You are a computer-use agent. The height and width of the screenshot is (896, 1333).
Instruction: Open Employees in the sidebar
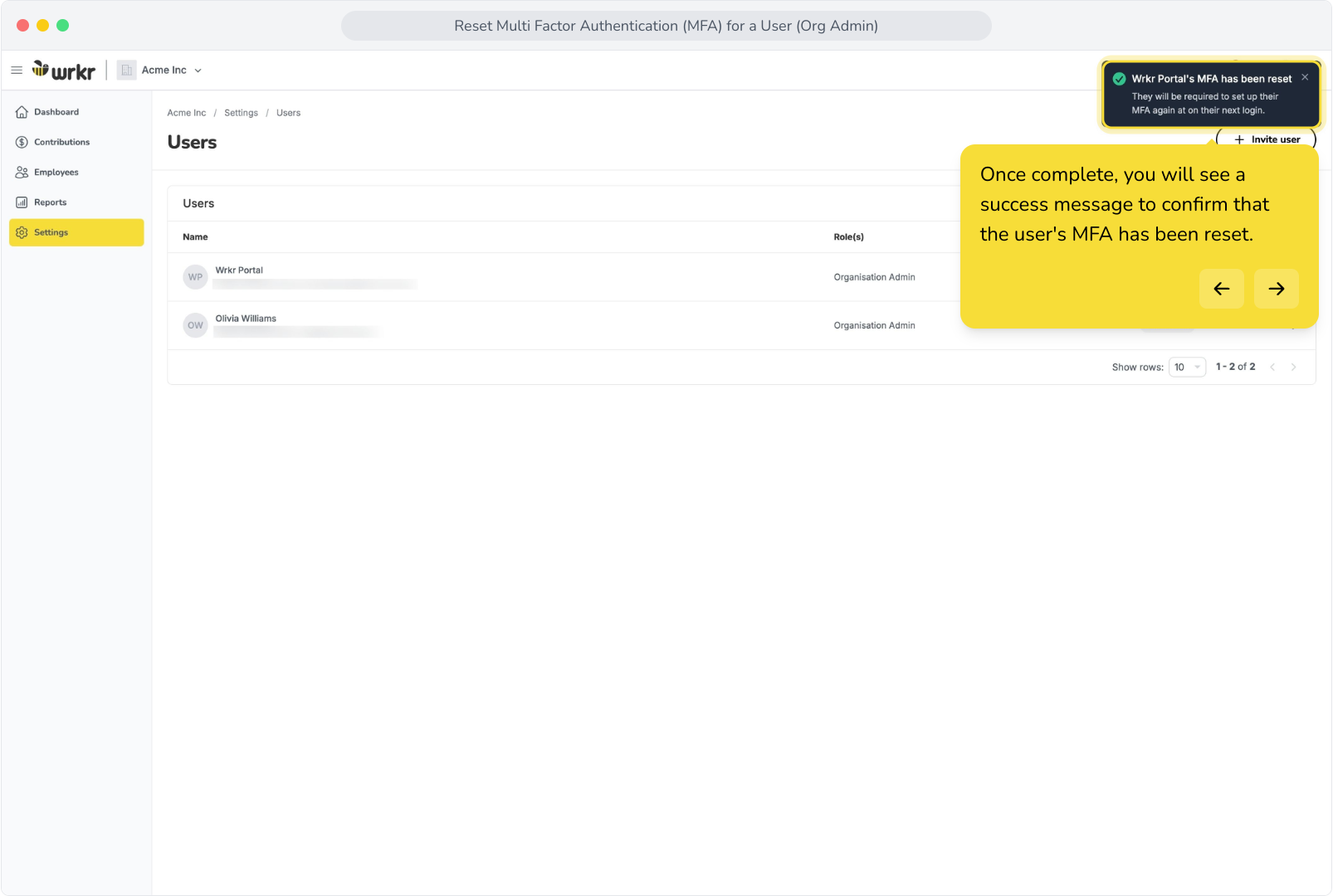point(76,173)
